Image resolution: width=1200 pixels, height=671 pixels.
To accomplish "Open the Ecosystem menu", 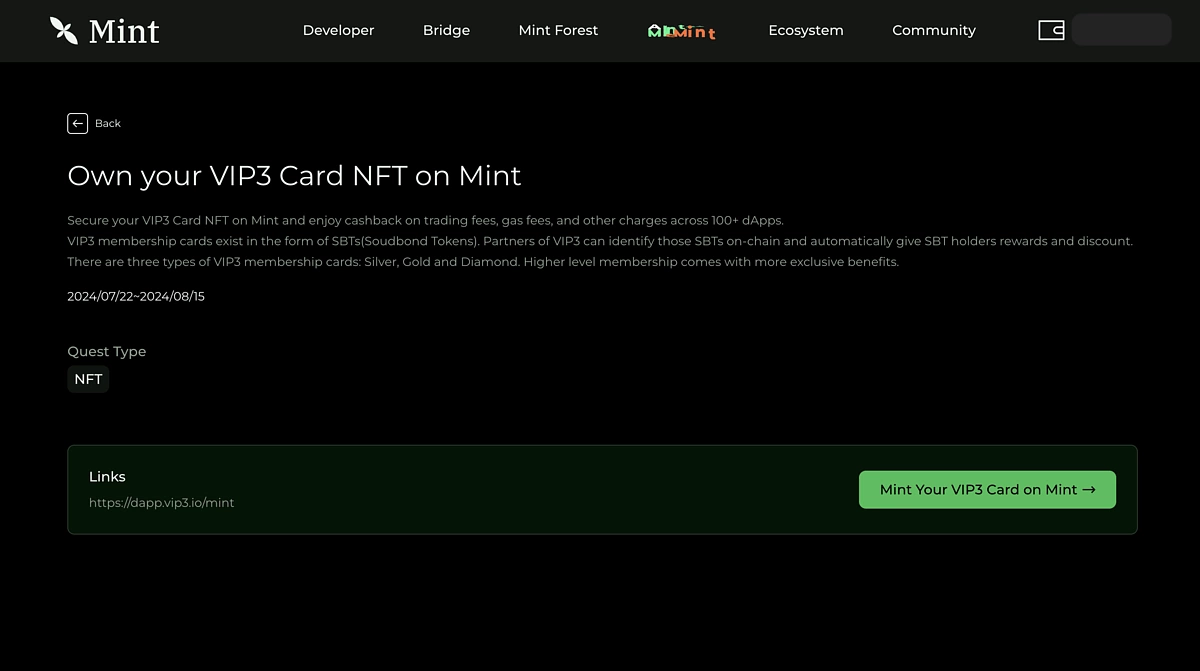I will (806, 31).
